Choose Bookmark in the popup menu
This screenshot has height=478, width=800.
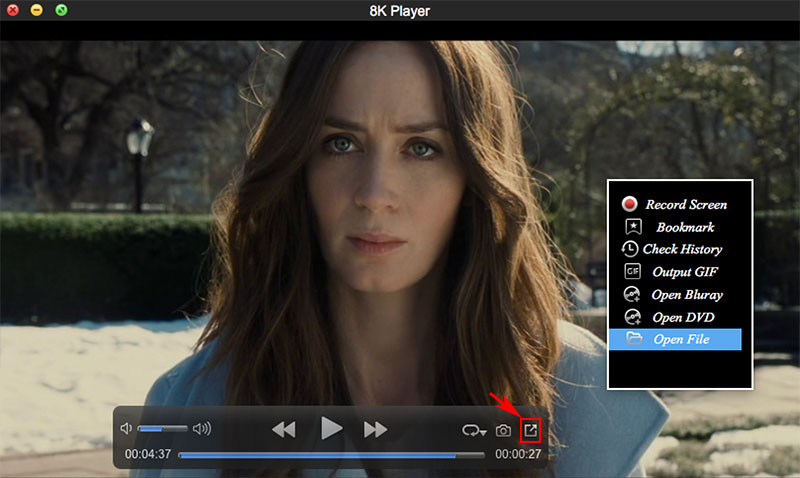click(685, 227)
